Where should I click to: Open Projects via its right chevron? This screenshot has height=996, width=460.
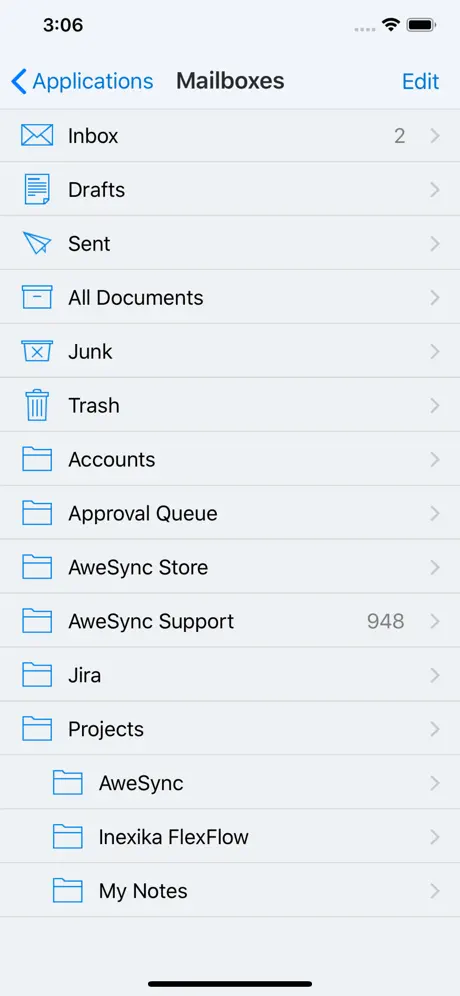[435, 729]
